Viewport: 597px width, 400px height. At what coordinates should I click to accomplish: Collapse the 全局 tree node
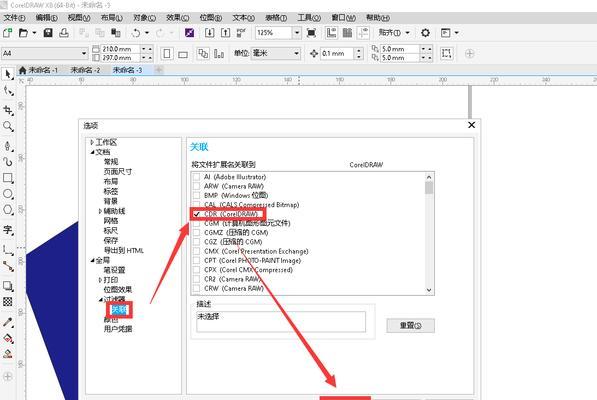point(93,260)
